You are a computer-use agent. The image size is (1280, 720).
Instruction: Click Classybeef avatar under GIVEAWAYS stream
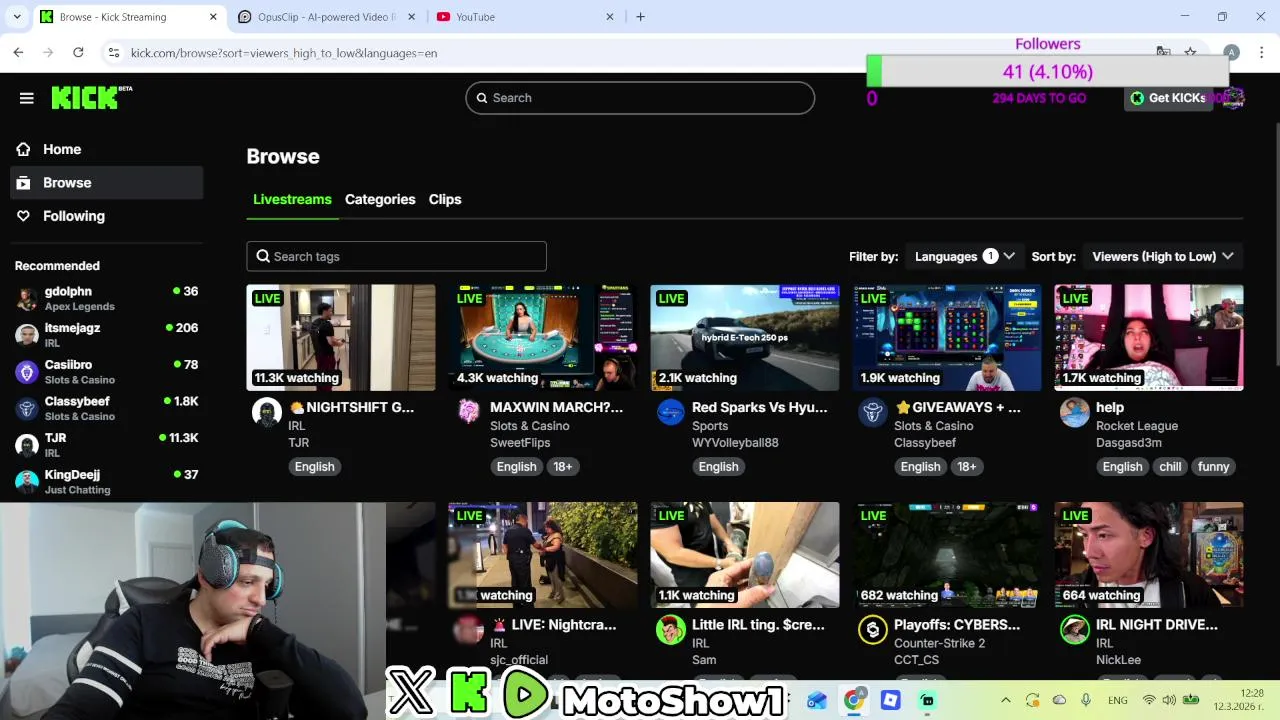tap(873, 412)
